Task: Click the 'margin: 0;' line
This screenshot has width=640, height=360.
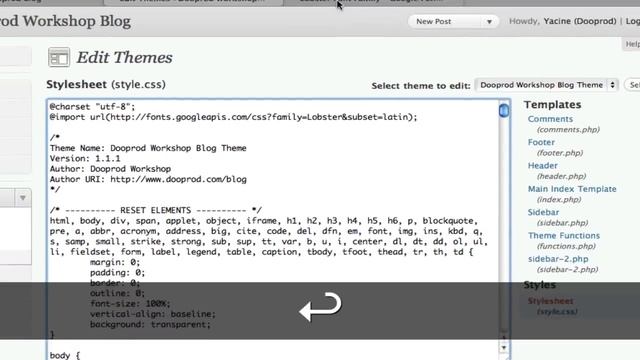Action: click(x=115, y=262)
